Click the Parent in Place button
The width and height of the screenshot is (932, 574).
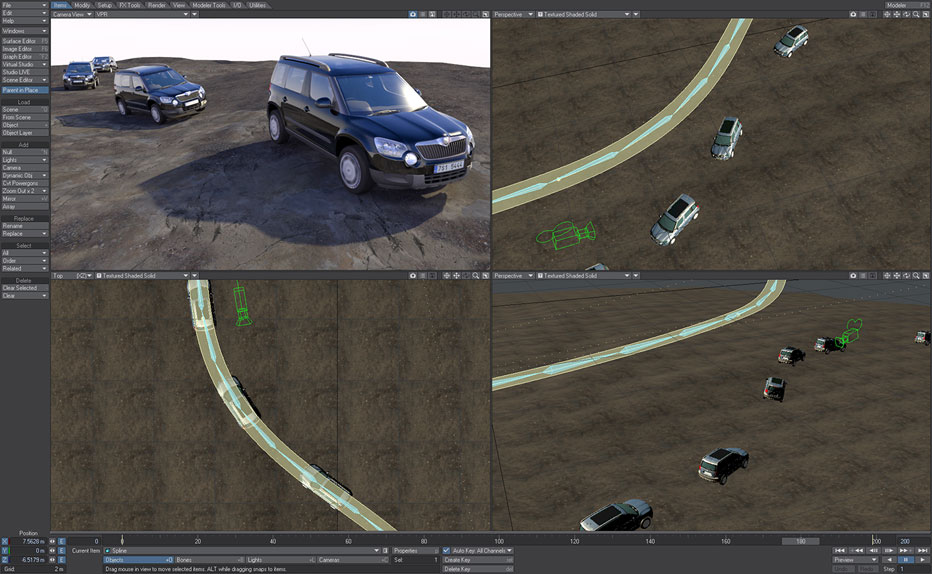(24, 90)
